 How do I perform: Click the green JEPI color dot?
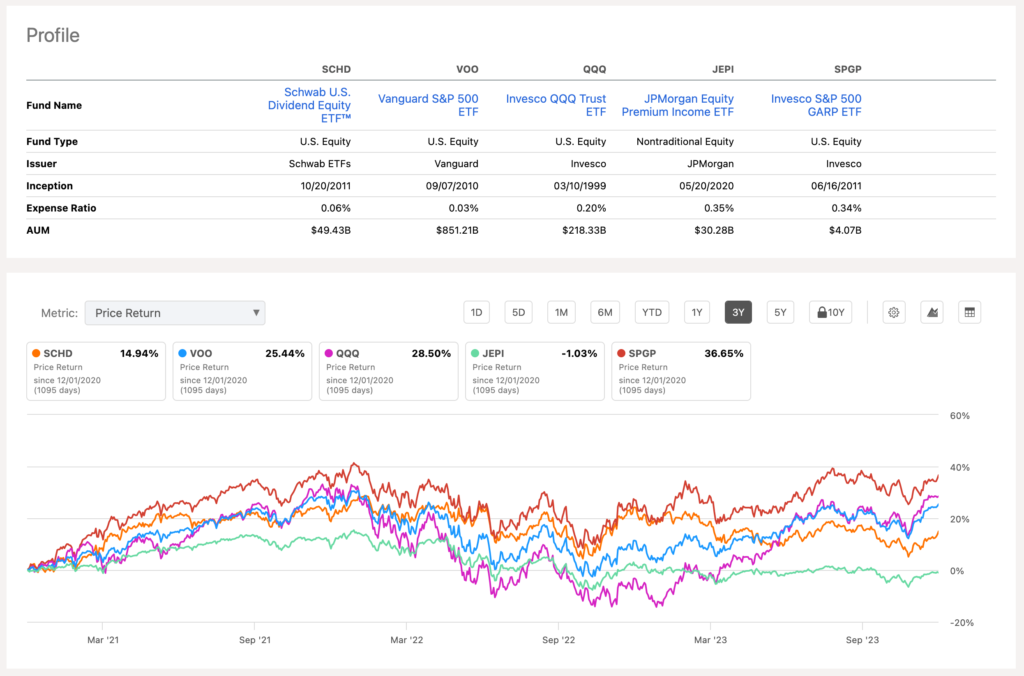click(x=475, y=353)
